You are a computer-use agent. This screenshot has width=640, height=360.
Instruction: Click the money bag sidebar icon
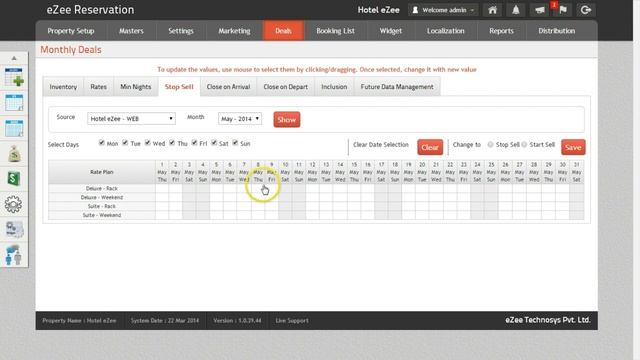(x=14, y=154)
